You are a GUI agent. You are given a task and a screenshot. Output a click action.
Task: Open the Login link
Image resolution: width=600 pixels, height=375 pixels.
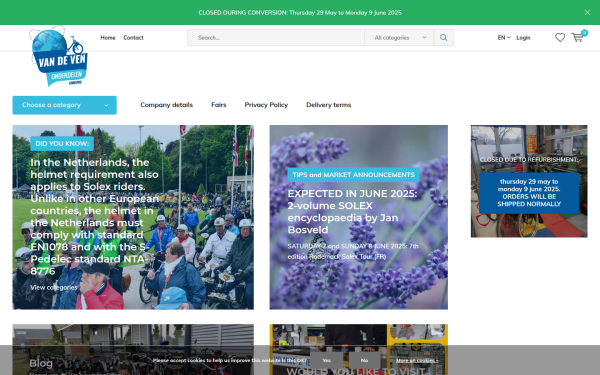pyautogui.click(x=523, y=38)
